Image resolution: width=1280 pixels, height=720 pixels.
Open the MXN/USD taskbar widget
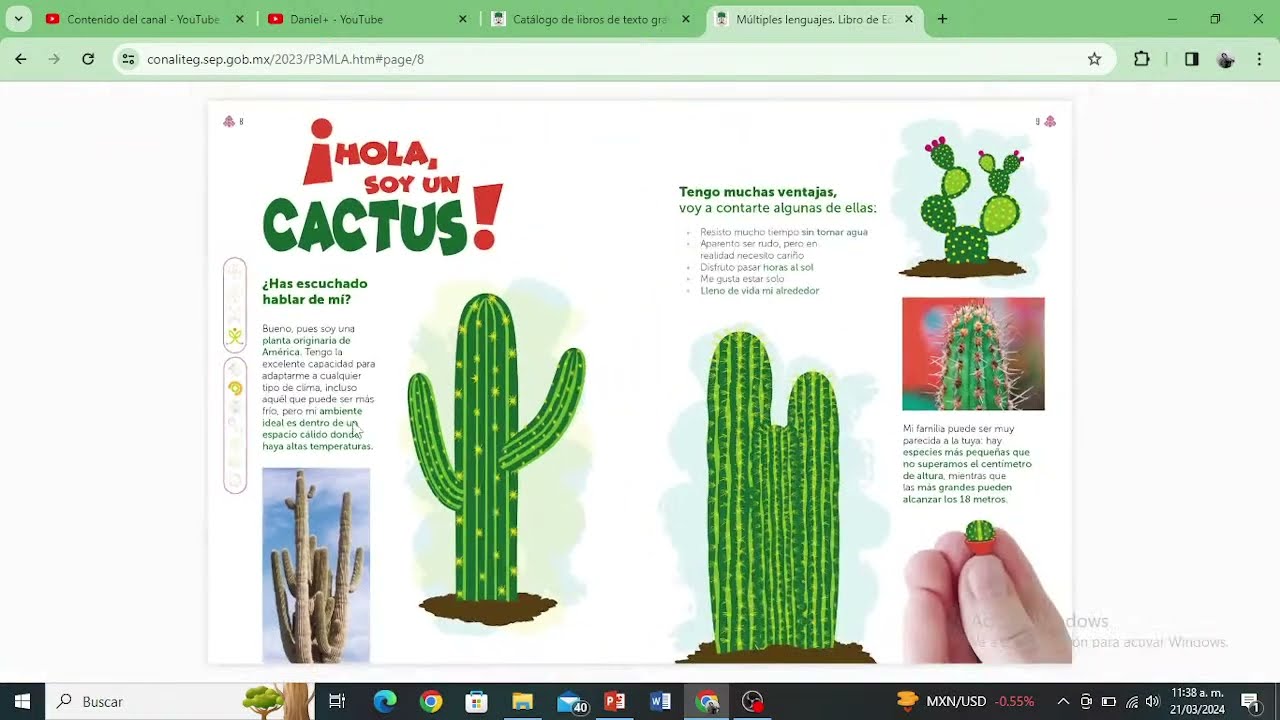click(x=965, y=701)
